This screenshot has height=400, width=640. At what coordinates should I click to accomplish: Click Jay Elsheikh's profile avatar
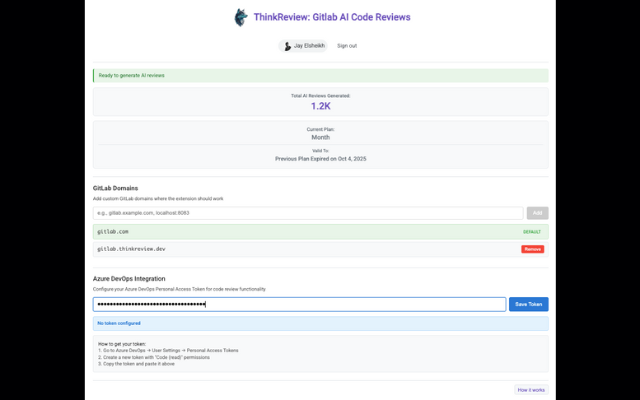[287, 46]
